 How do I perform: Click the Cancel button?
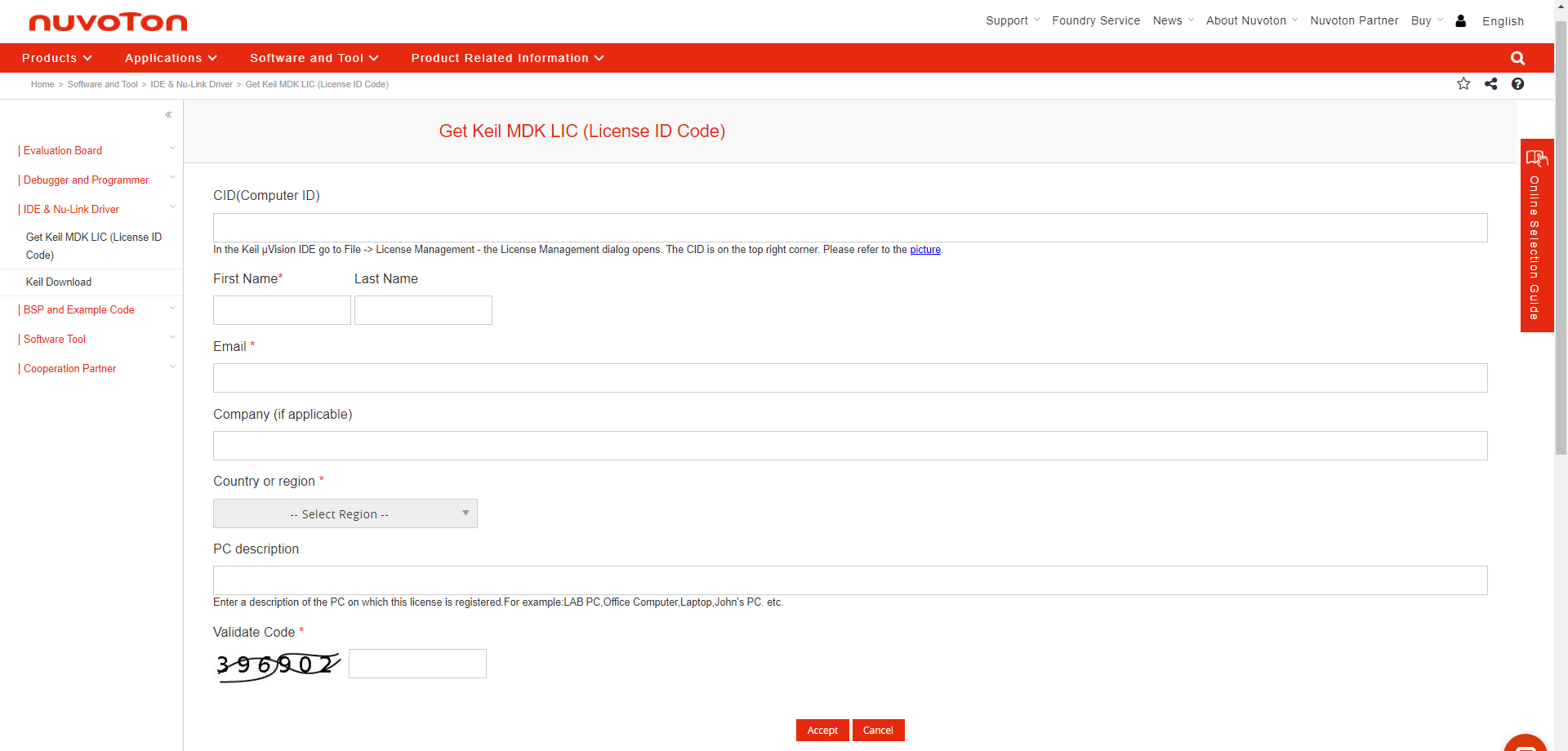pos(878,730)
